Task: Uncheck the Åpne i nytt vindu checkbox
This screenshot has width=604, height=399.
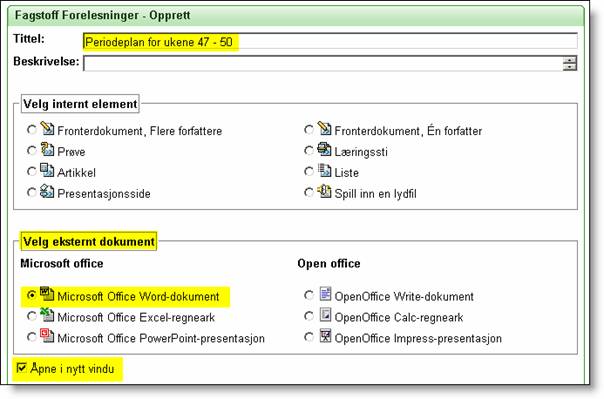Action: pos(22,368)
